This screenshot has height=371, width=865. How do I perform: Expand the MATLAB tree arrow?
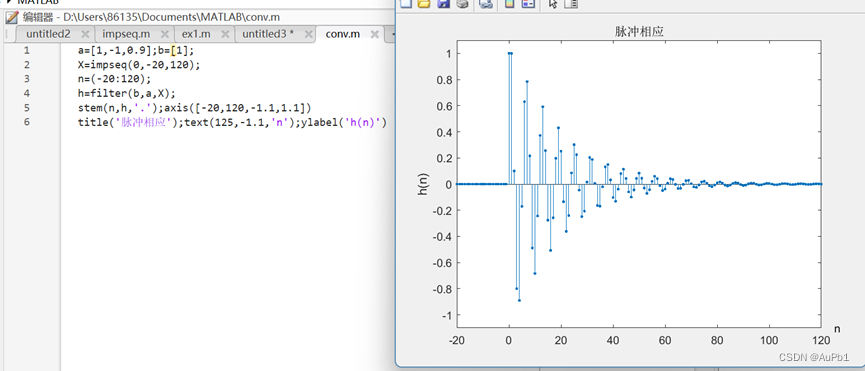tap(9, 2)
